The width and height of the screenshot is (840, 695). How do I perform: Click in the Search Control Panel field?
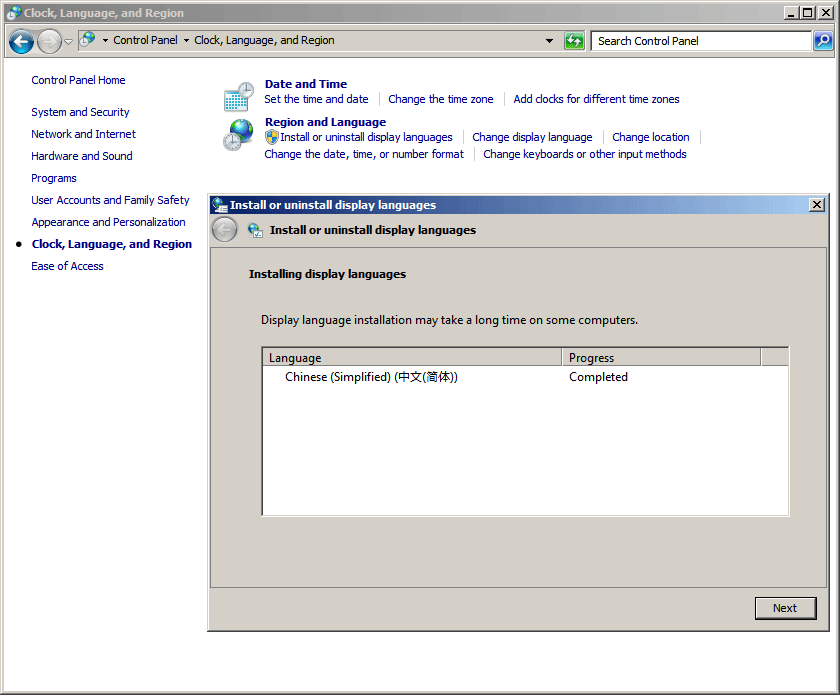tap(700, 41)
